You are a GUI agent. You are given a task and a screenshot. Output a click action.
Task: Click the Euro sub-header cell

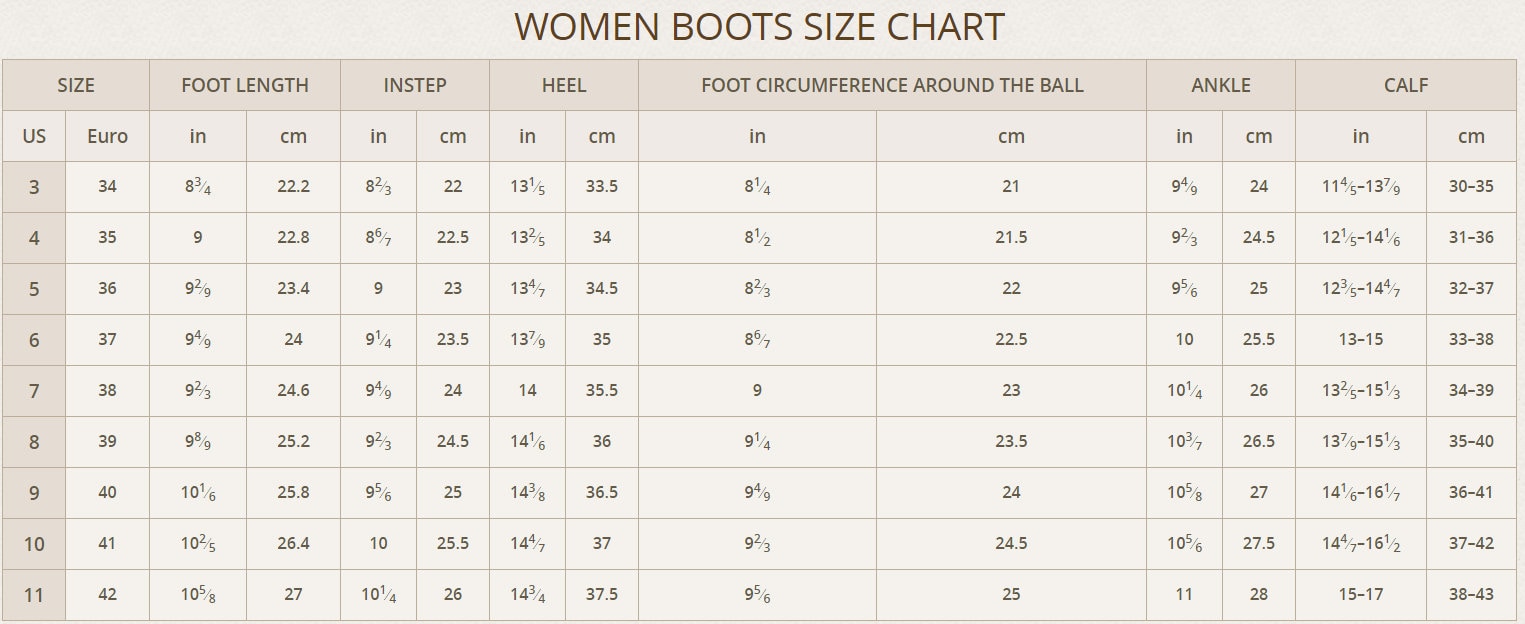pos(107,136)
